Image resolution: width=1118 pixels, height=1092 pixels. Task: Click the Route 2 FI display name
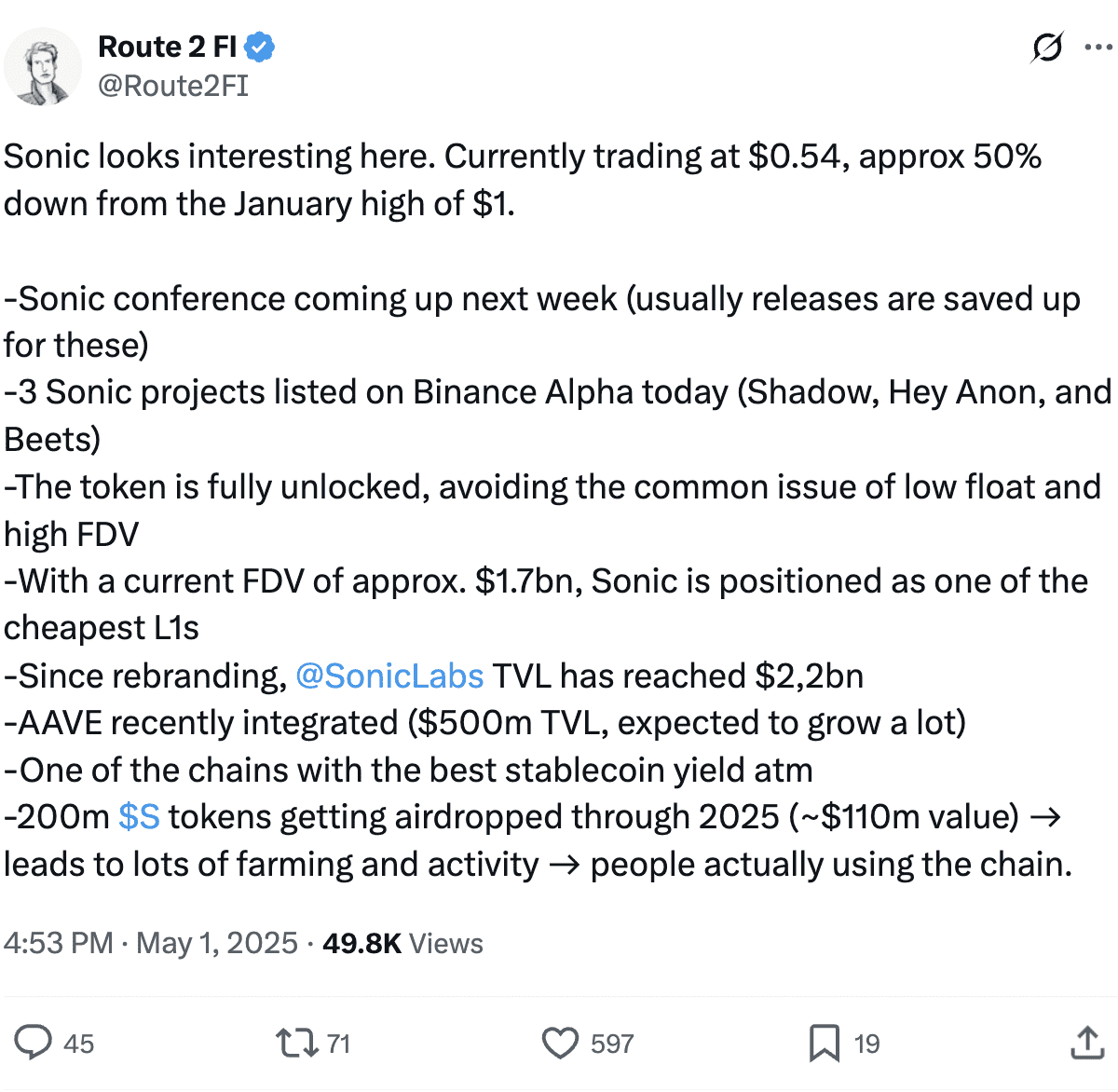168,47
